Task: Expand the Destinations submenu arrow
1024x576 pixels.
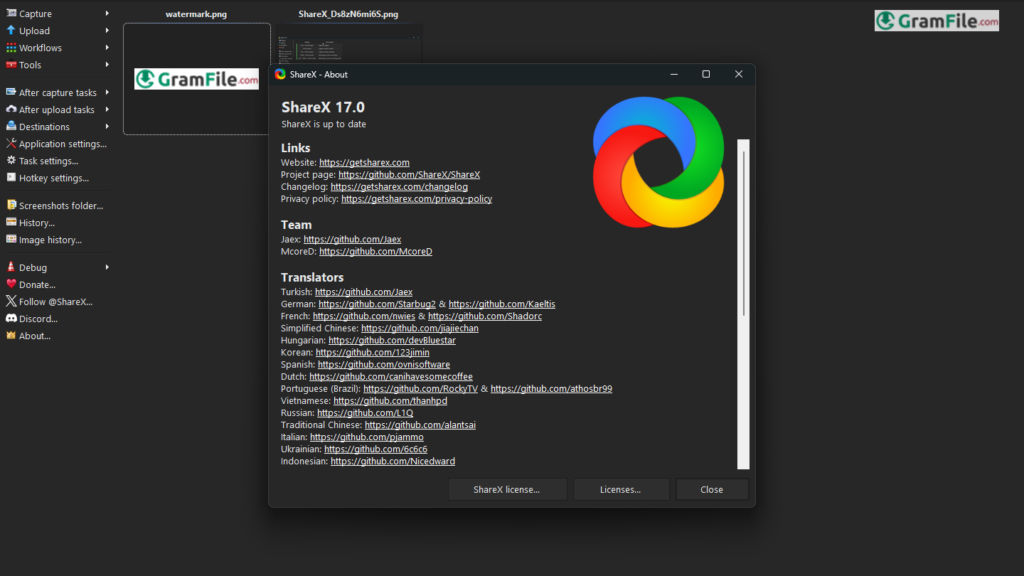Action: [107, 126]
